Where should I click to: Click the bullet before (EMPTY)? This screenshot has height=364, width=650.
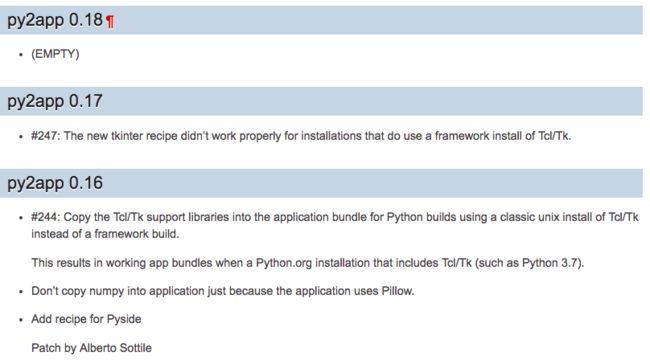[21, 55]
